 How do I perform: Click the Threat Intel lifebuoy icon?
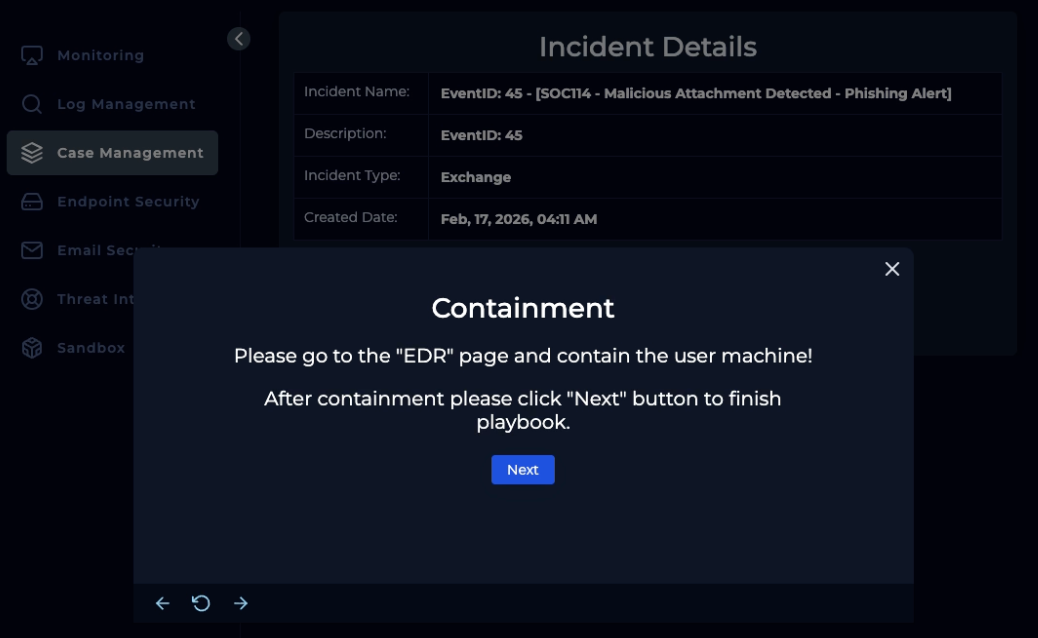click(x=32, y=299)
